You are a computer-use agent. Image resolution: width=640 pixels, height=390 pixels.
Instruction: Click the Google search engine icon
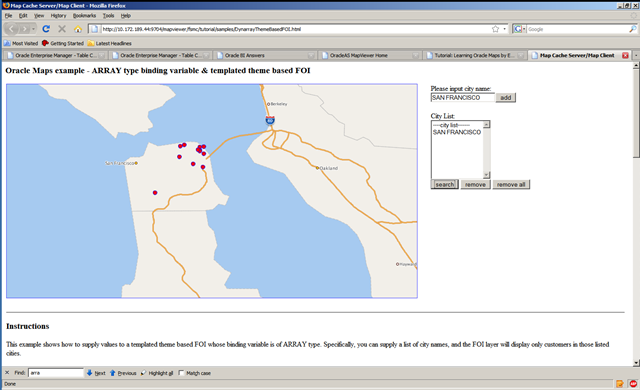518,29
